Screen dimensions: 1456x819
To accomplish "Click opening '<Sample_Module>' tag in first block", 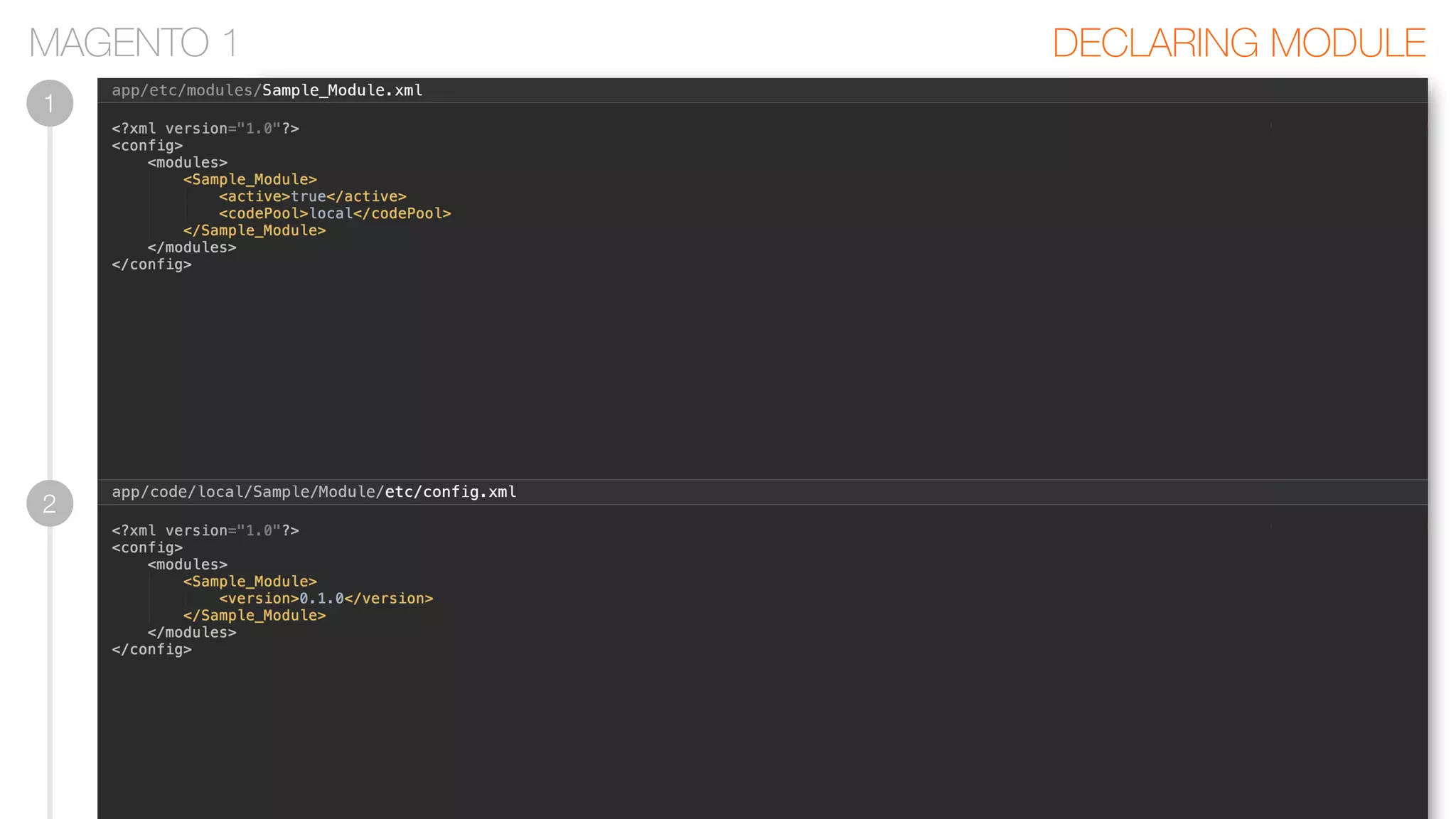I will pyautogui.click(x=250, y=179).
